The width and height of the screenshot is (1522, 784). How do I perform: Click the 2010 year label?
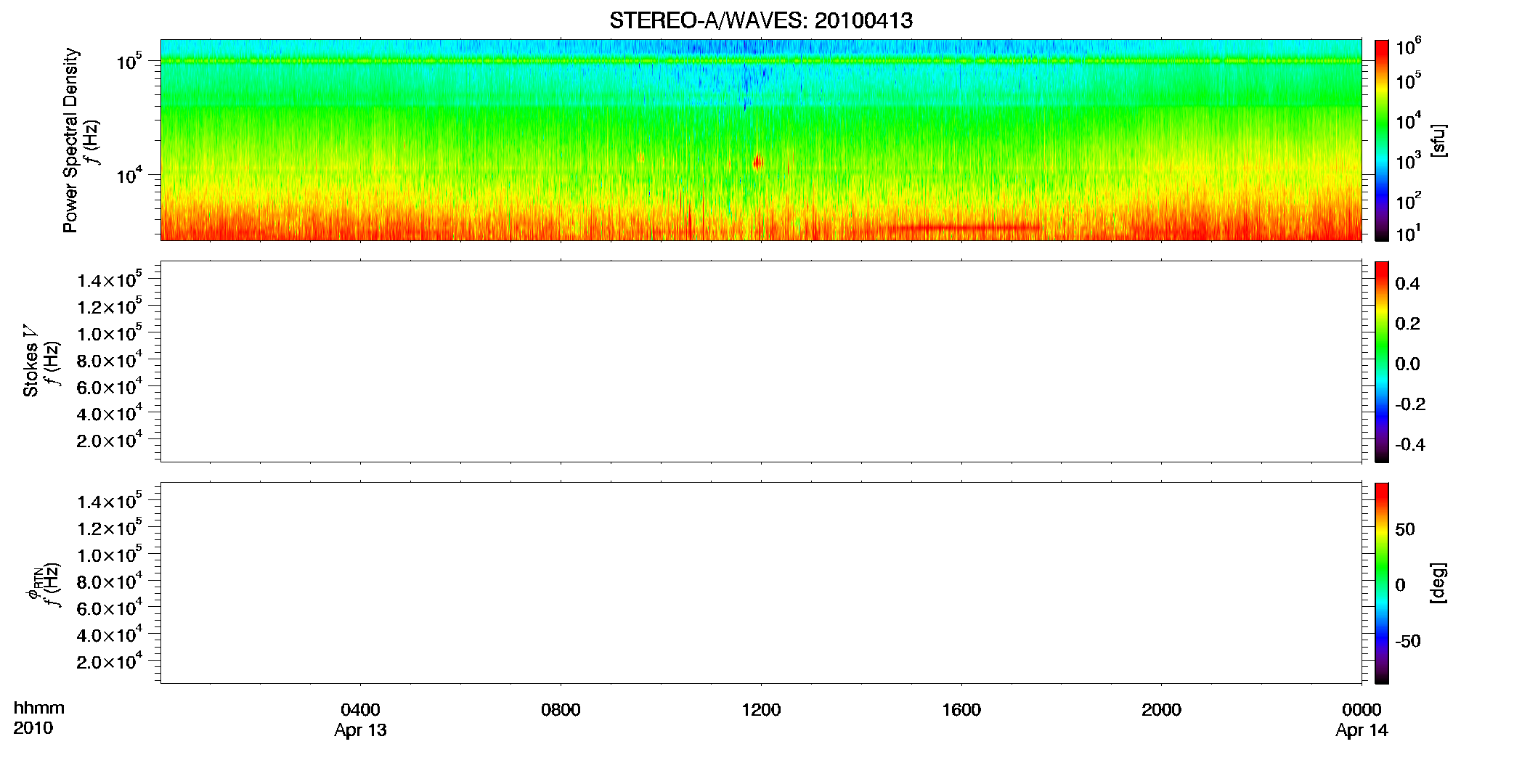[x=33, y=728]
